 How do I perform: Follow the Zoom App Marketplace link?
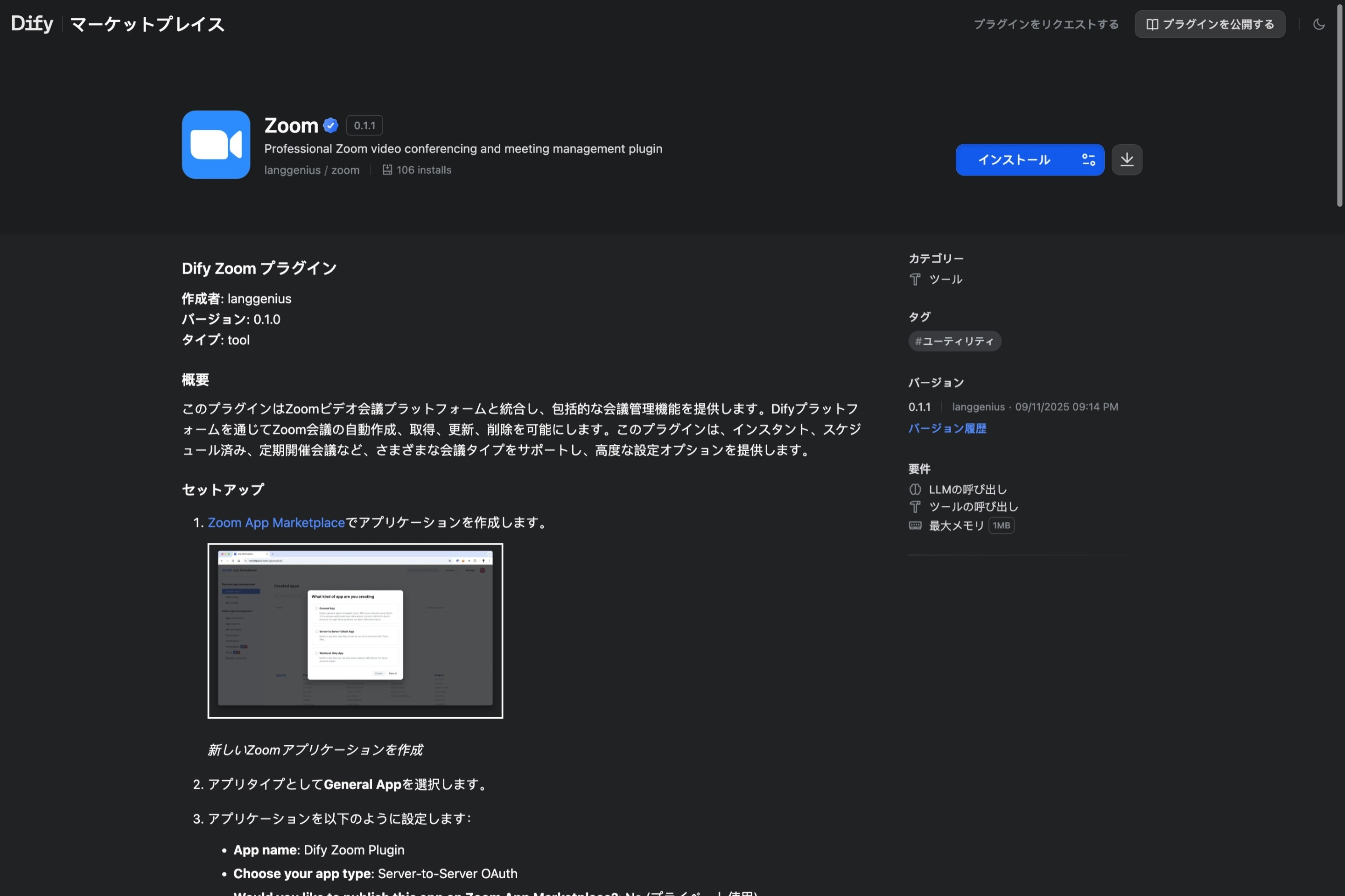point(276,522)
